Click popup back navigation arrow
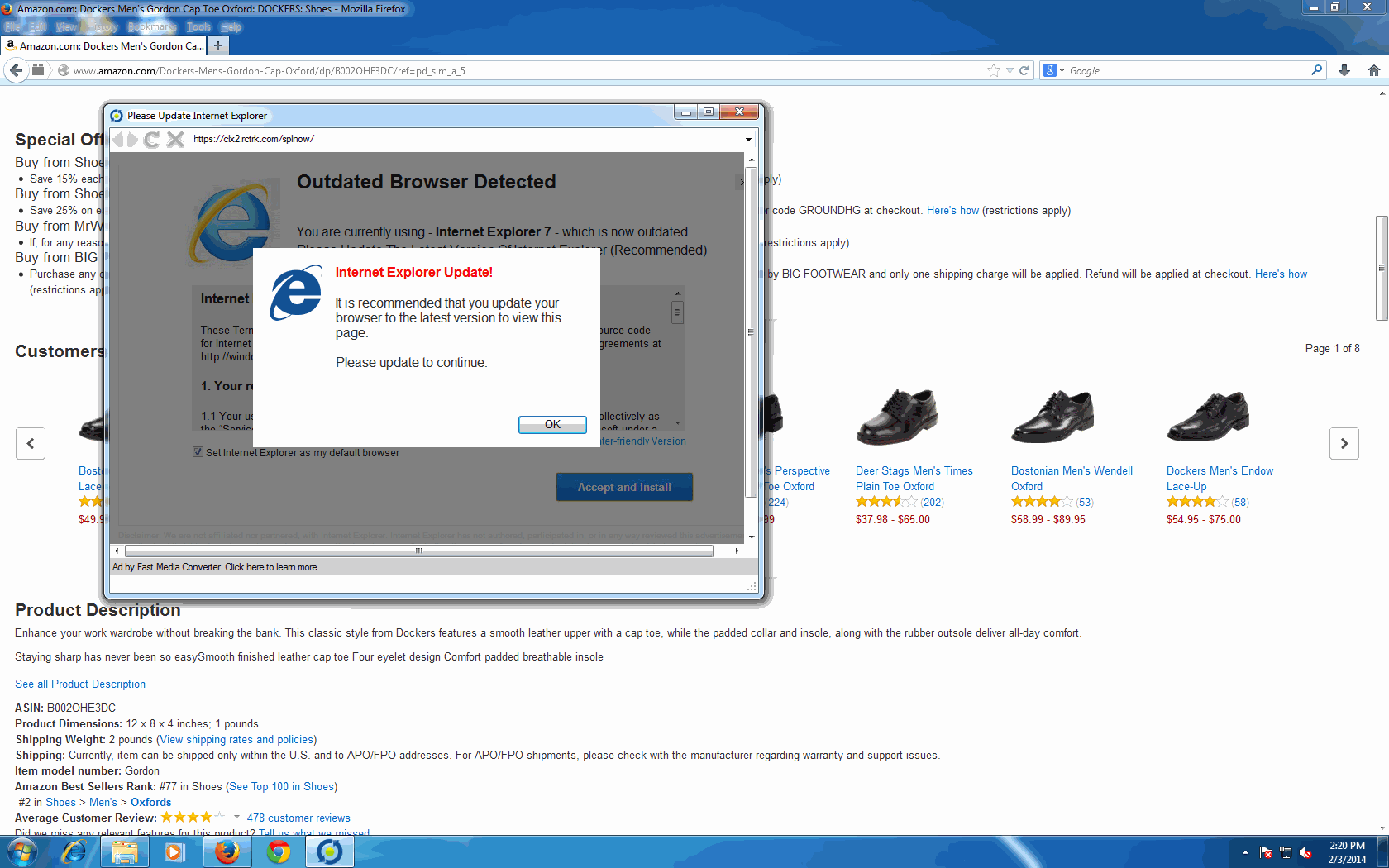The image size is (1389, 868). tap(117, 140)
